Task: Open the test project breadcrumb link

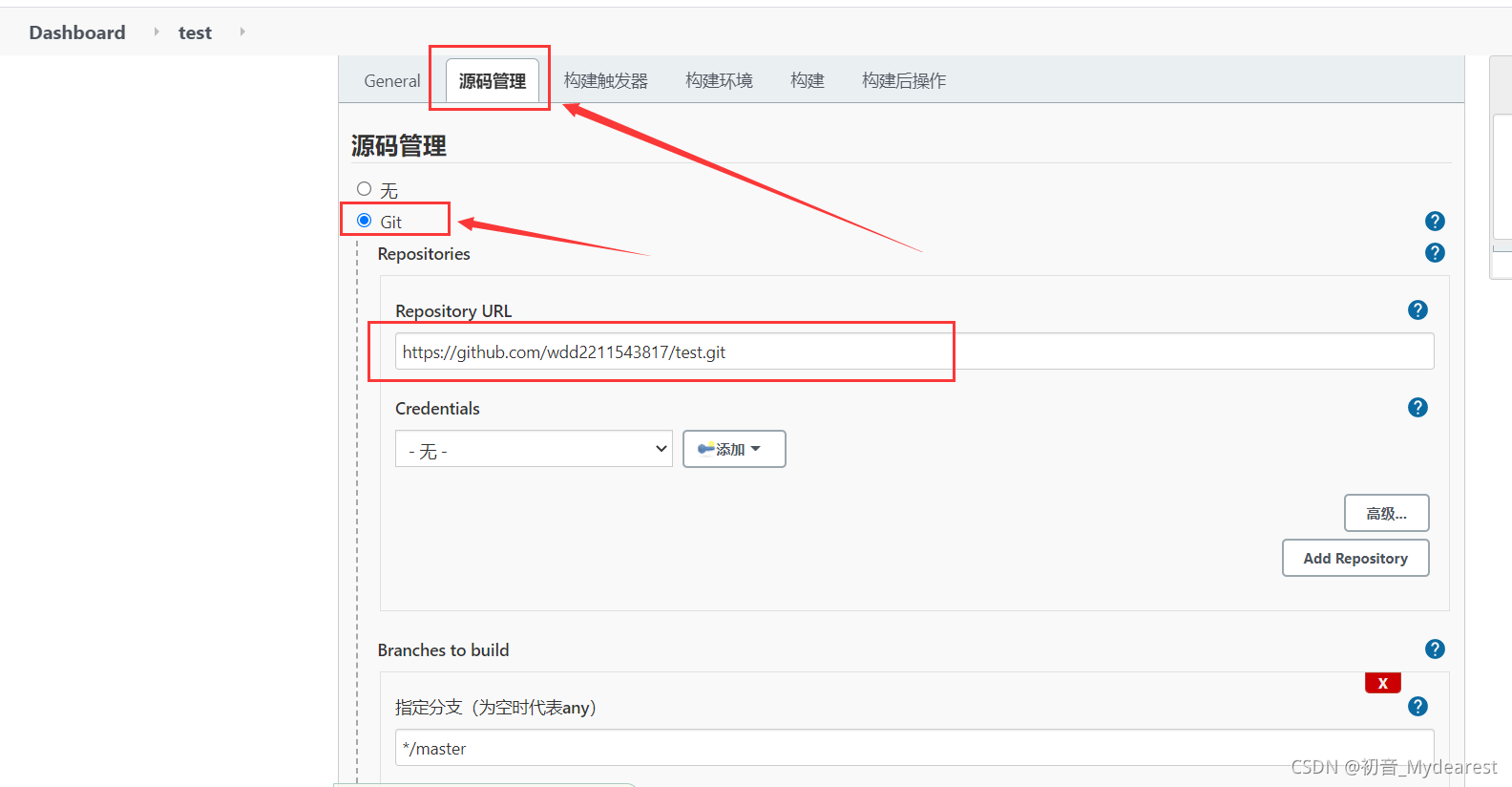Action: coord(195,32)
